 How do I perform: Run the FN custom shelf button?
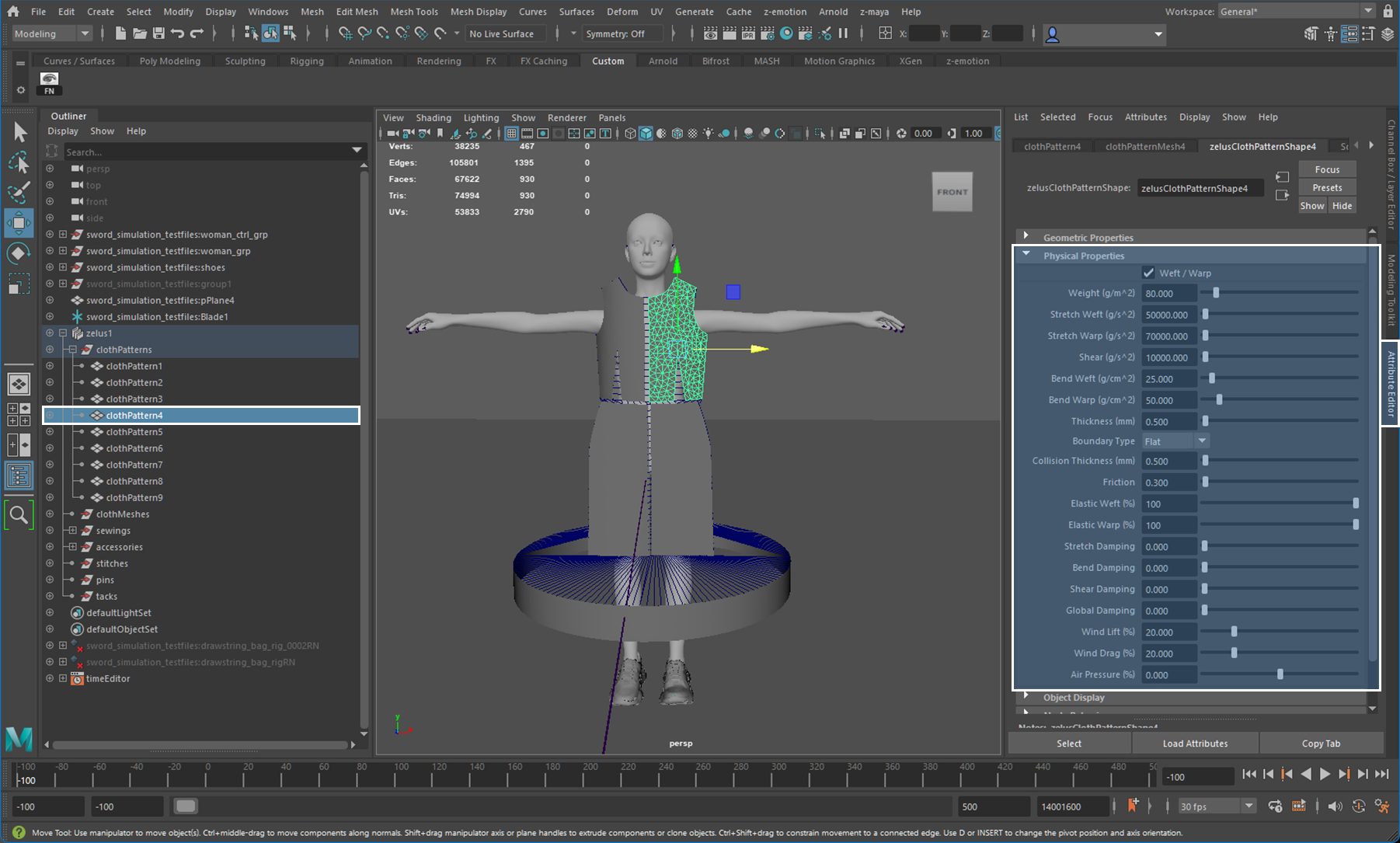pos(49,84)
